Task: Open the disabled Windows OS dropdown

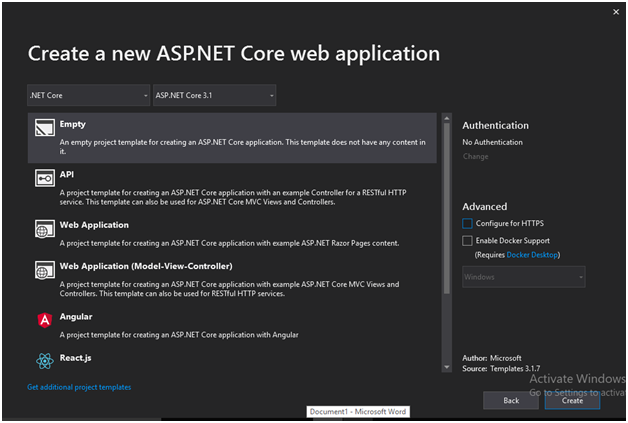Action: 524,277
